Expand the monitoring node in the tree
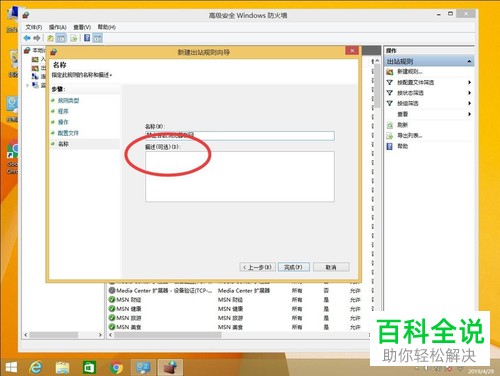The image size is (500, 376). pos(27,85)
